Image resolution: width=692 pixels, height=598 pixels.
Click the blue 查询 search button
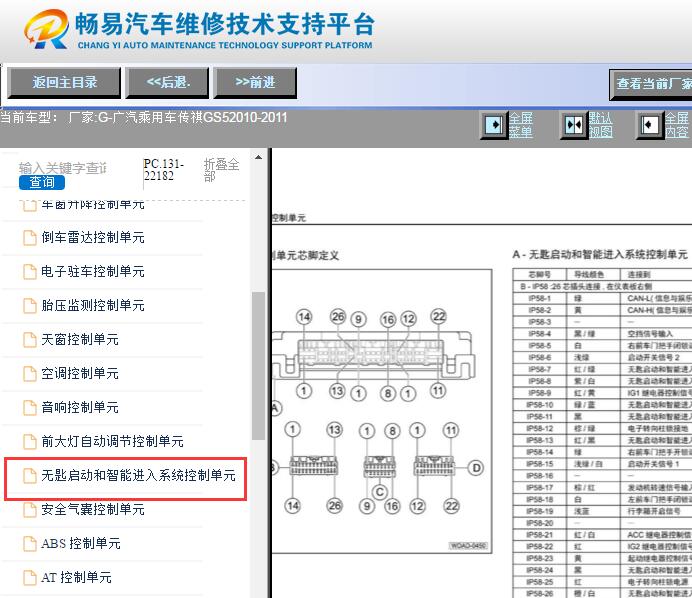[x=42, y=182]
